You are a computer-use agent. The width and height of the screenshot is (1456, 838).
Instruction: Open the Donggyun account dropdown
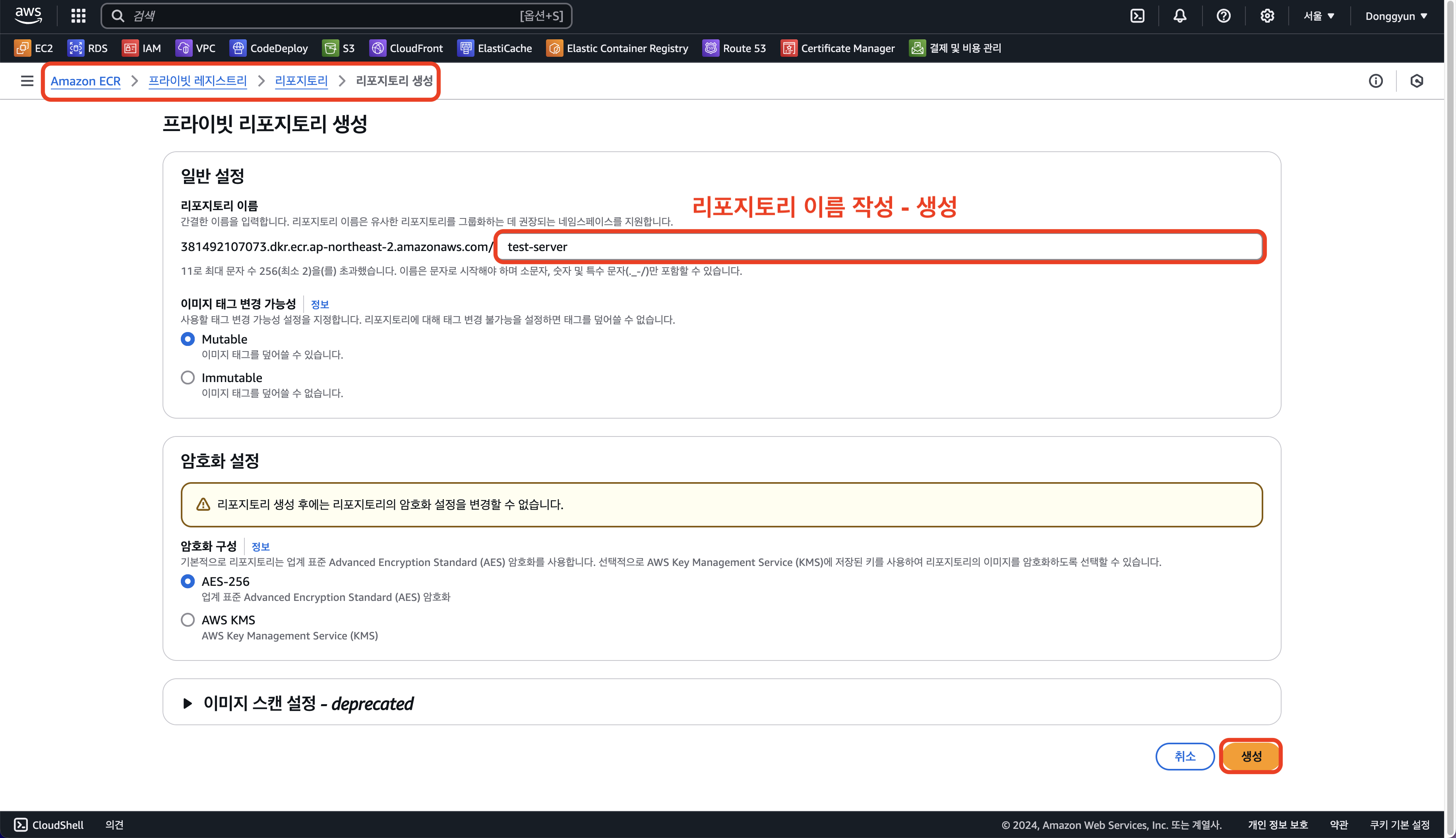click(x=1396, y=15)
